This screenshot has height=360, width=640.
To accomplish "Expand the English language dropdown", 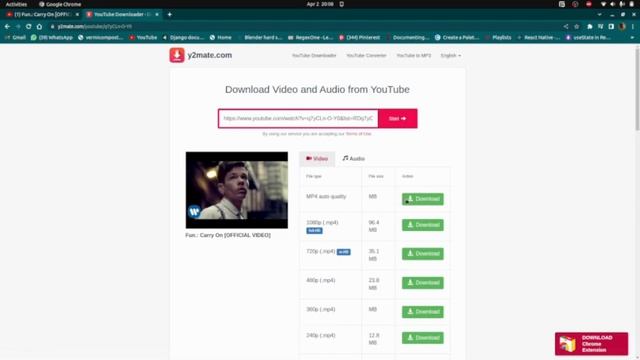I will click(451, 56).
